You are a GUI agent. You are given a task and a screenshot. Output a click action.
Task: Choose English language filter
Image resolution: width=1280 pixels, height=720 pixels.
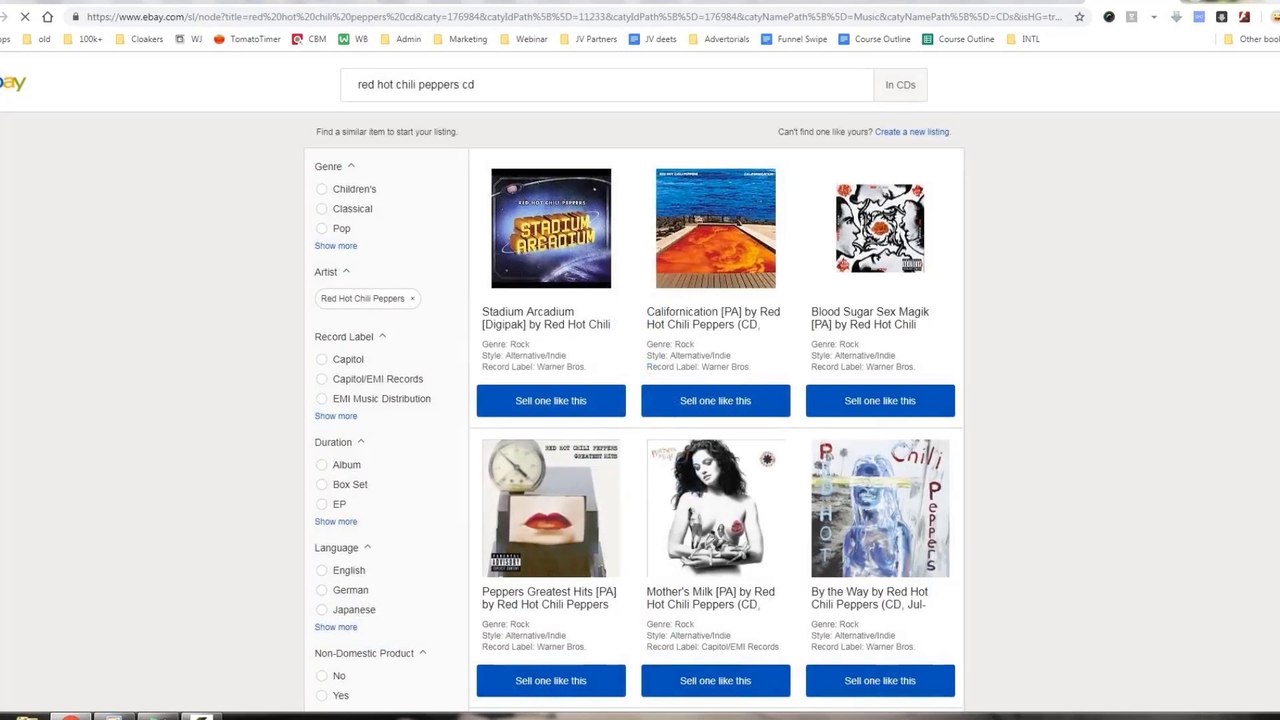tap(321, 570)
